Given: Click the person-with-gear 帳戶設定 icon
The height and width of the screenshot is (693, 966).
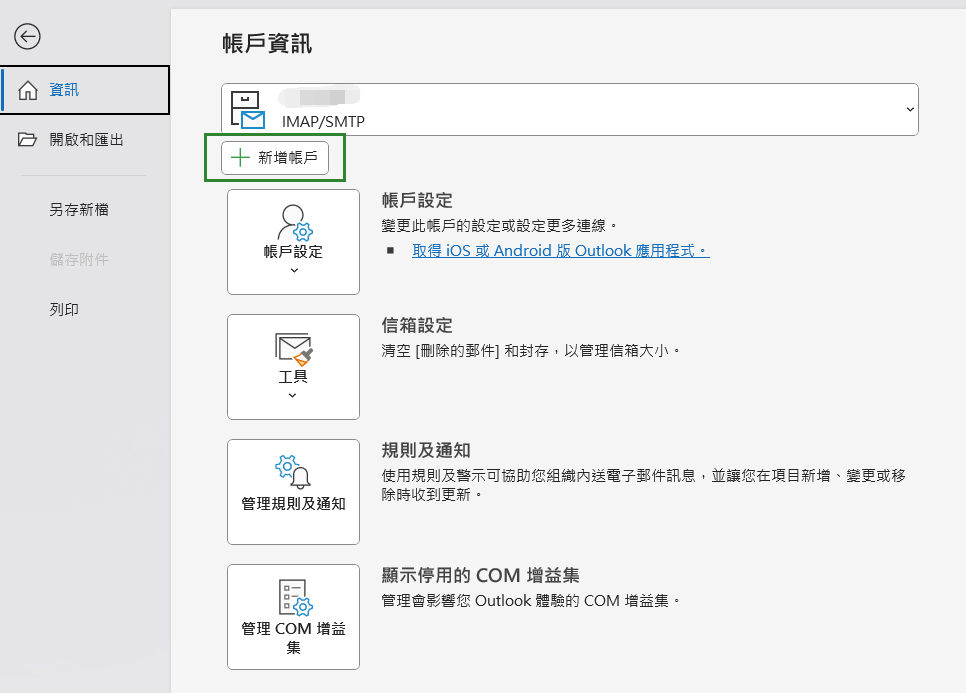Looking at the screenshot, I should click(x=294, y=223).
